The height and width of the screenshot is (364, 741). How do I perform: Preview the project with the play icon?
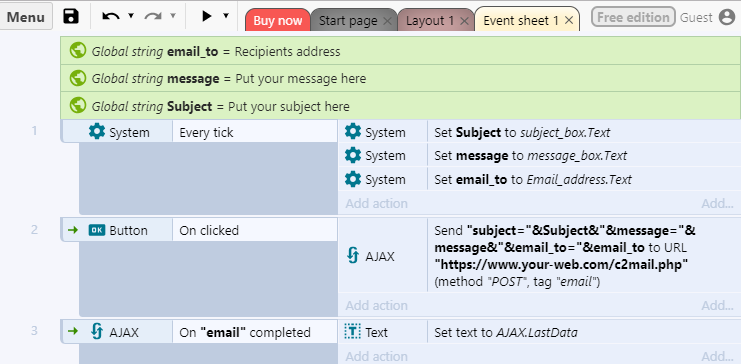207,16
